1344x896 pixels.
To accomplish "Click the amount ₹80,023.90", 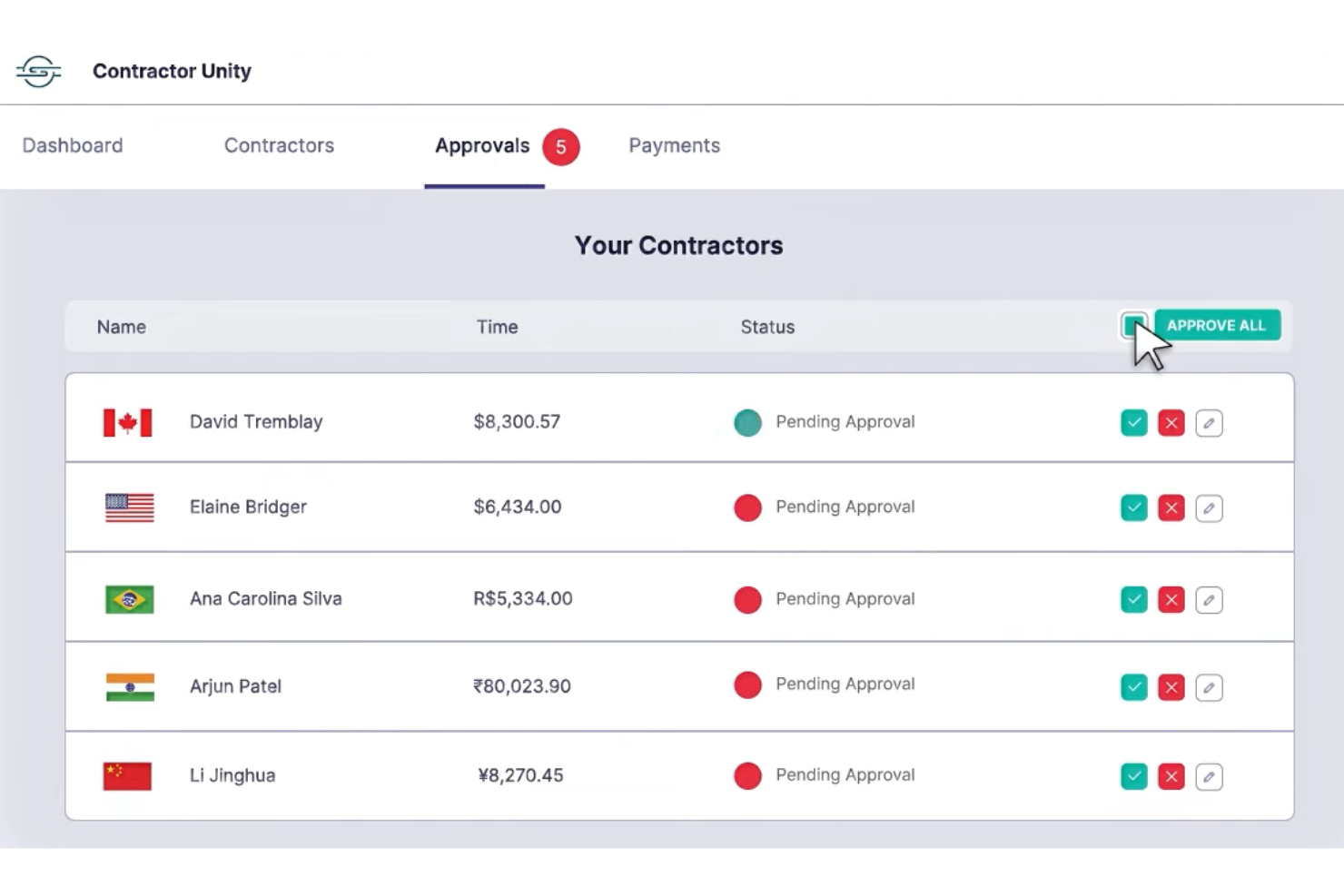I will pyautogui.click(x=522, y=686).
